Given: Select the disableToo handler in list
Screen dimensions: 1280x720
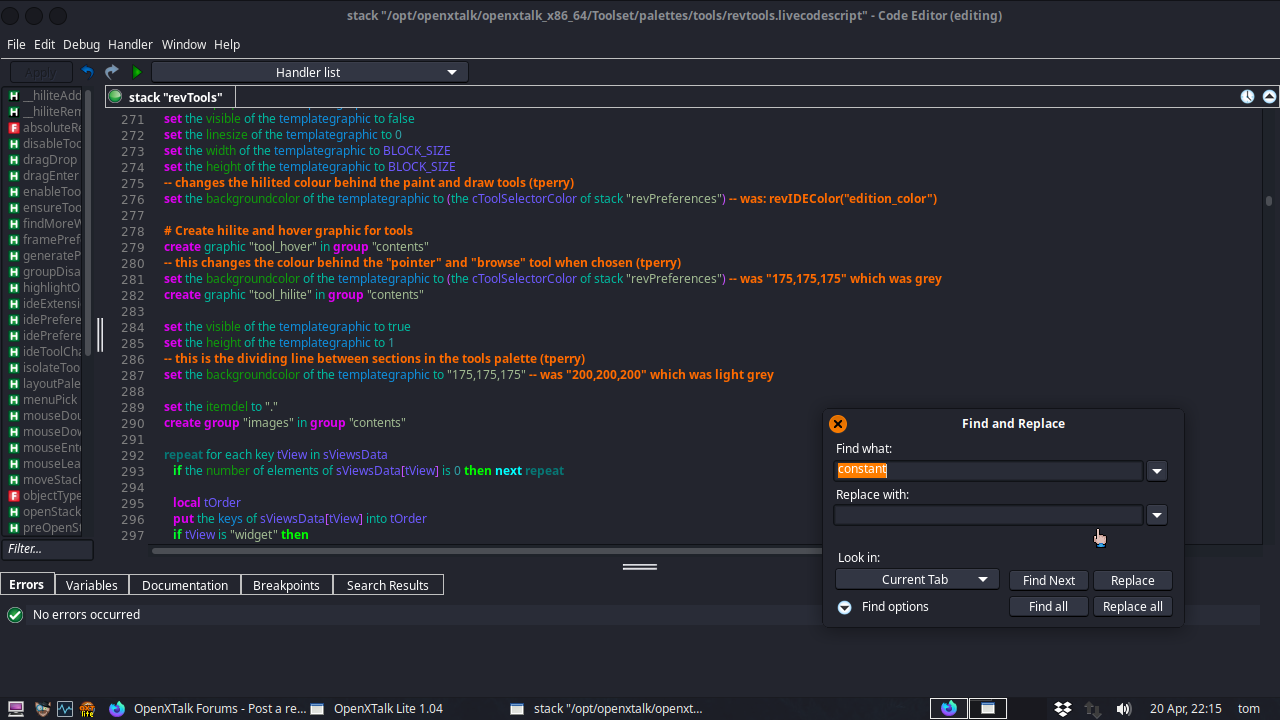Looking at the screenshot, I should tap(46, 143).
